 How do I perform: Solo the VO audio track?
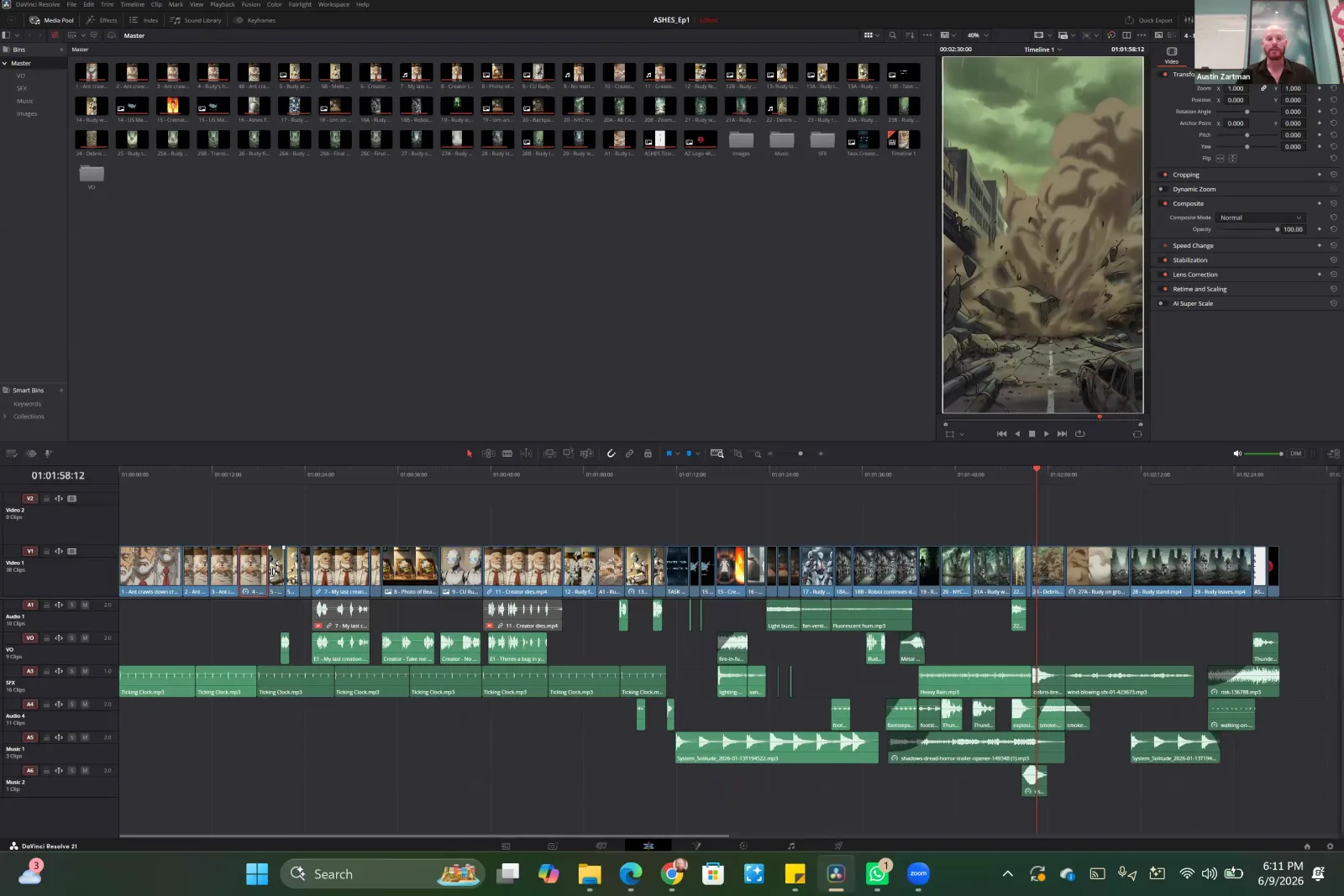72,638
